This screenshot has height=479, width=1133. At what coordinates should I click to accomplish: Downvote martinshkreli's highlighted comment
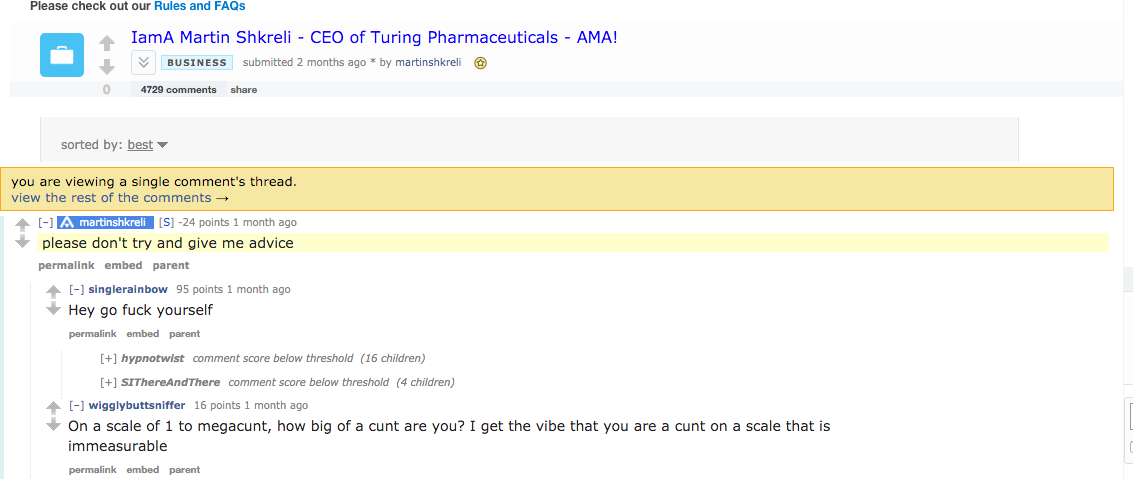[x=23, y=241]
